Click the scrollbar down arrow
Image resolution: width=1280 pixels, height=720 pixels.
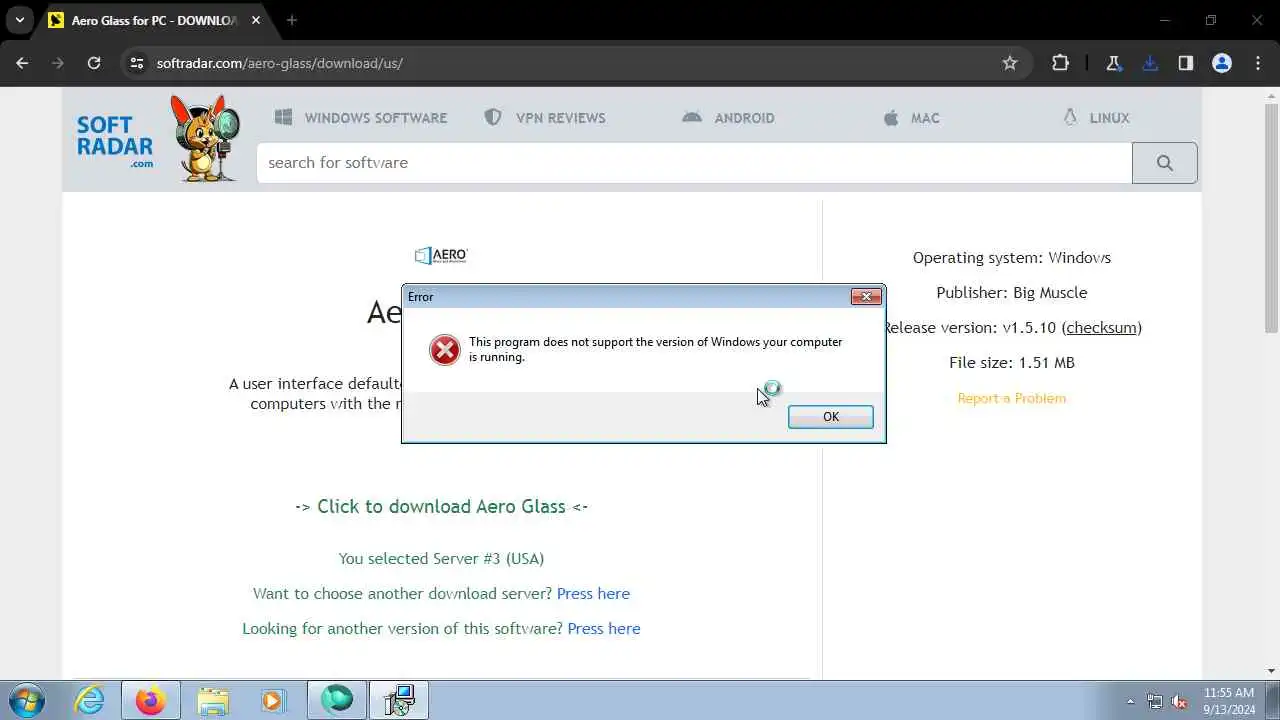[x=1271, y=670]
